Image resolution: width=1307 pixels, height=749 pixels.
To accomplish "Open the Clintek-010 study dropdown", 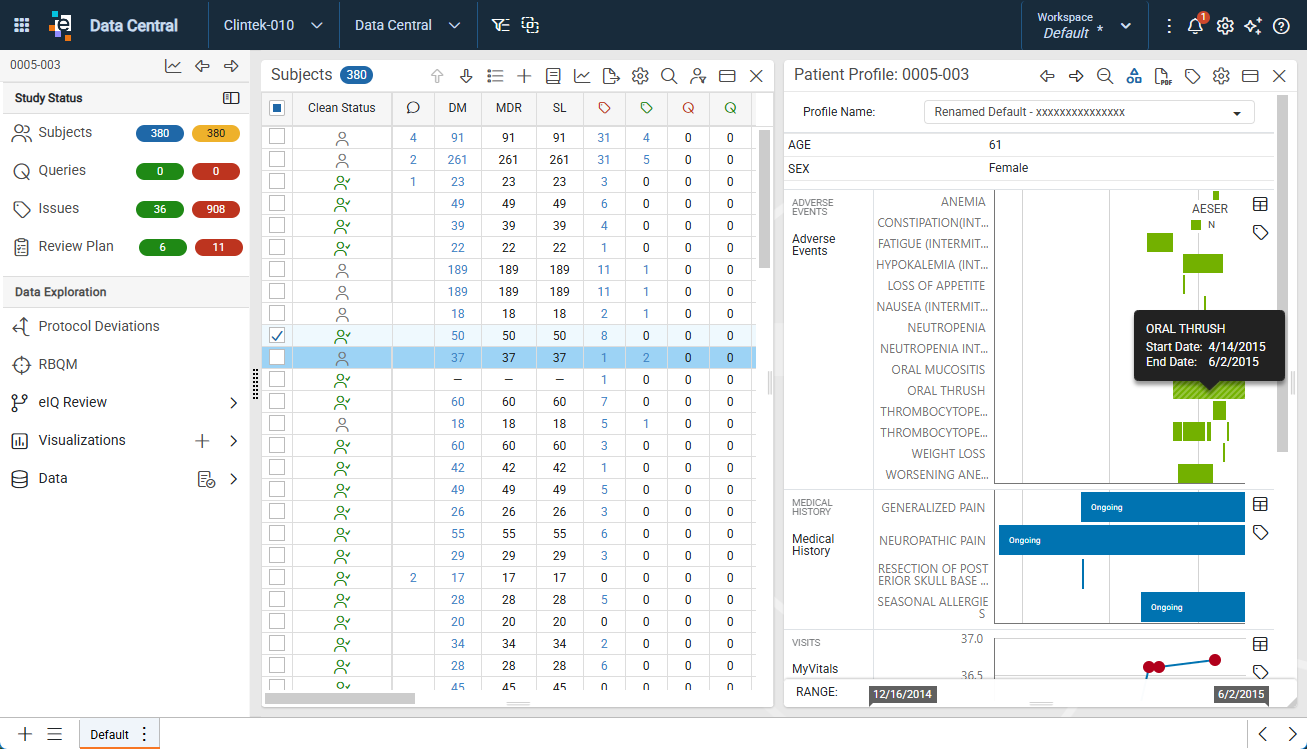I will point(273,25).
